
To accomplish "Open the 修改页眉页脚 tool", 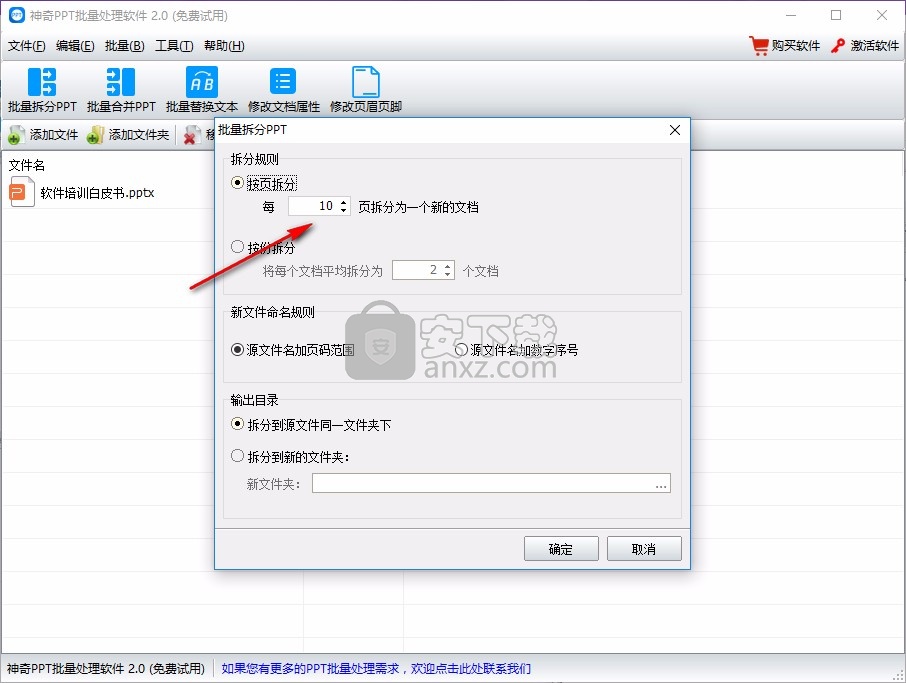I will 366,90.
